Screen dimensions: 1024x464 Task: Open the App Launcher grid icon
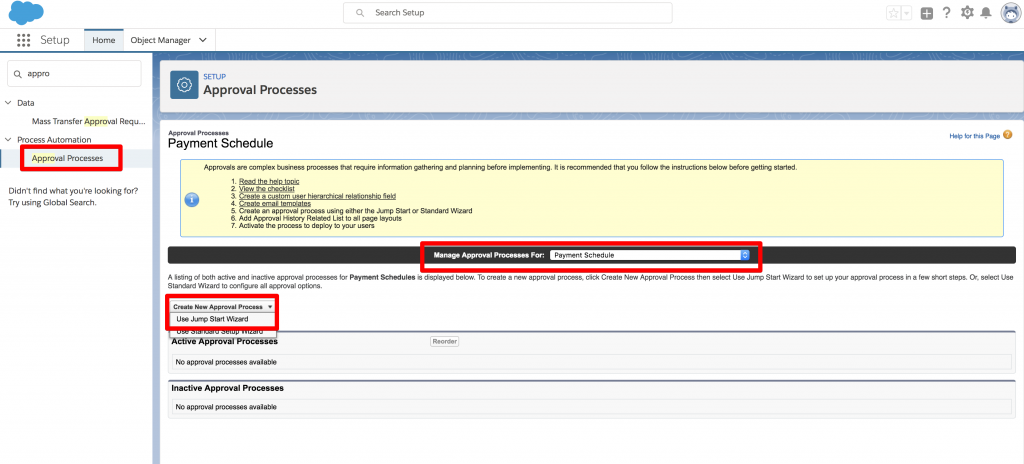pos(24,40)
